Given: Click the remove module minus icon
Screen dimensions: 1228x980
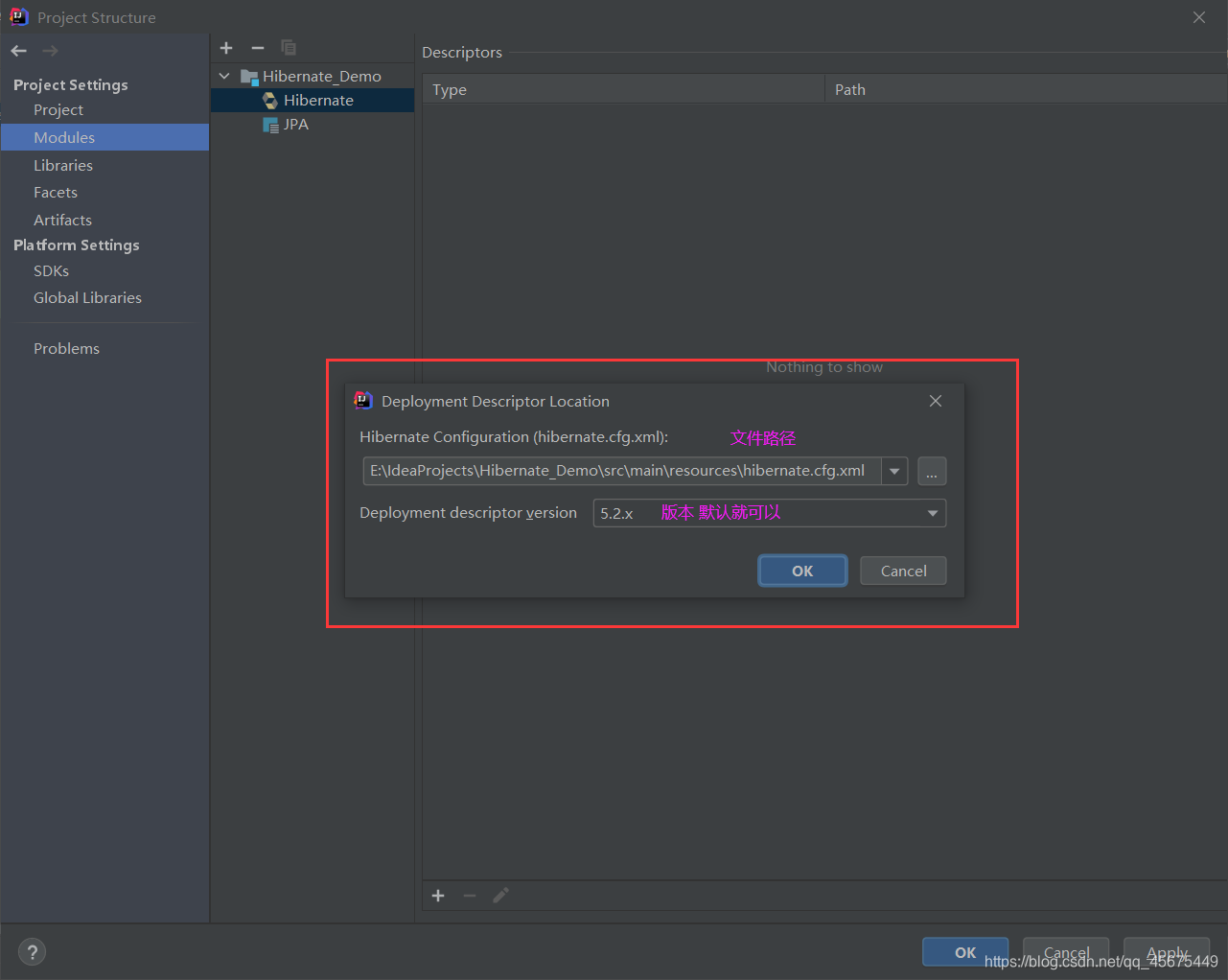Looking at the screenshot, I should [x=257, y=48].
